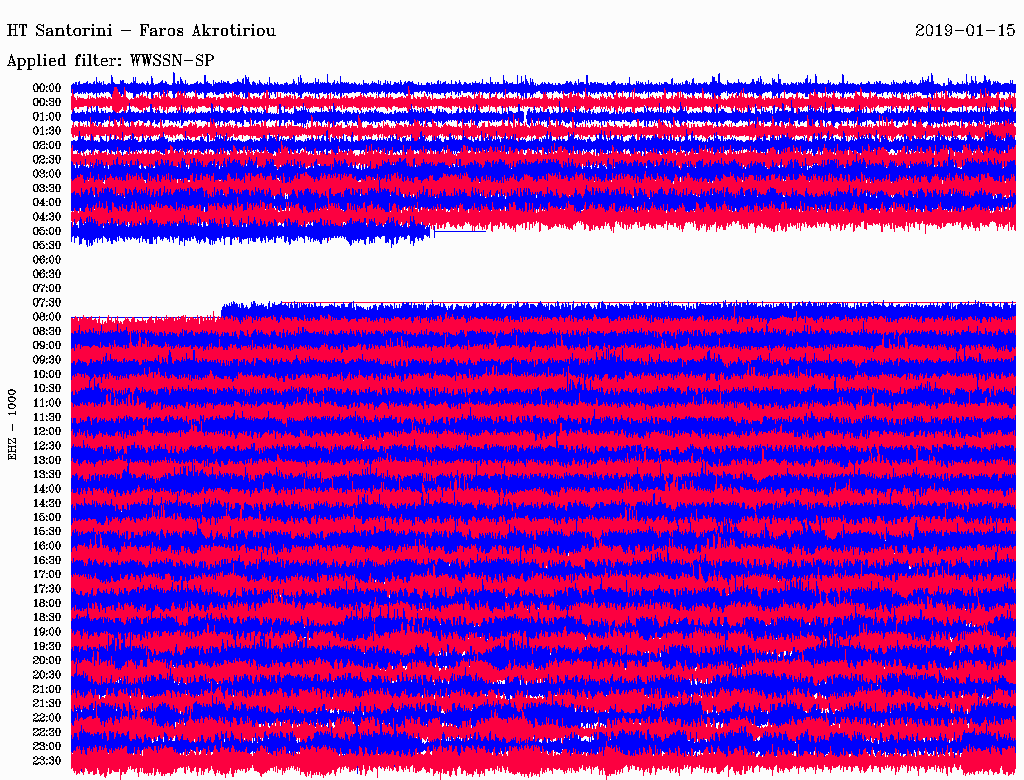Select the 17:00 time label

pyautogui.click(x=47, y=574)
